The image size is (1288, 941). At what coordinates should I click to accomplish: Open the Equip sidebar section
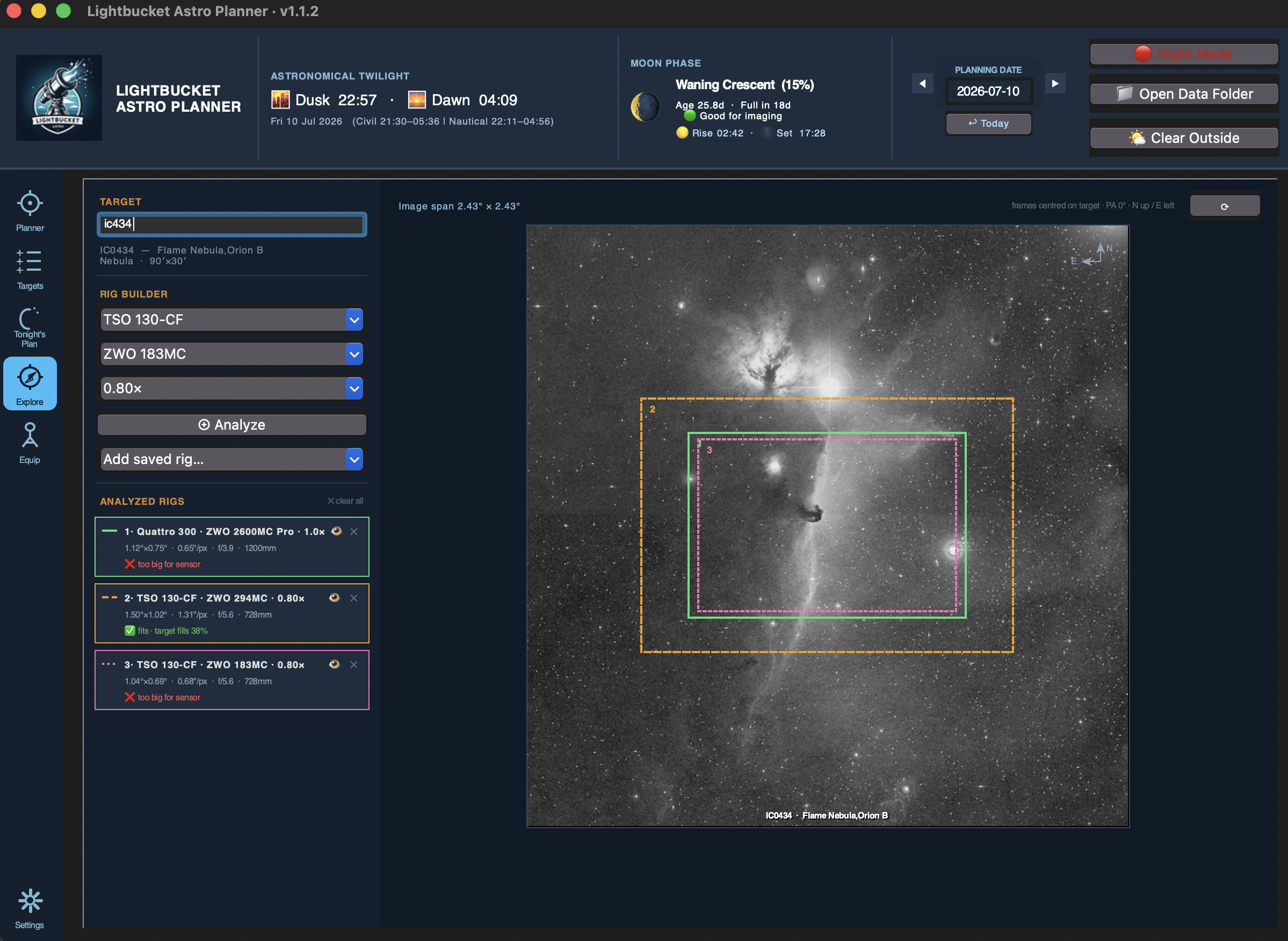pos(30,443)
